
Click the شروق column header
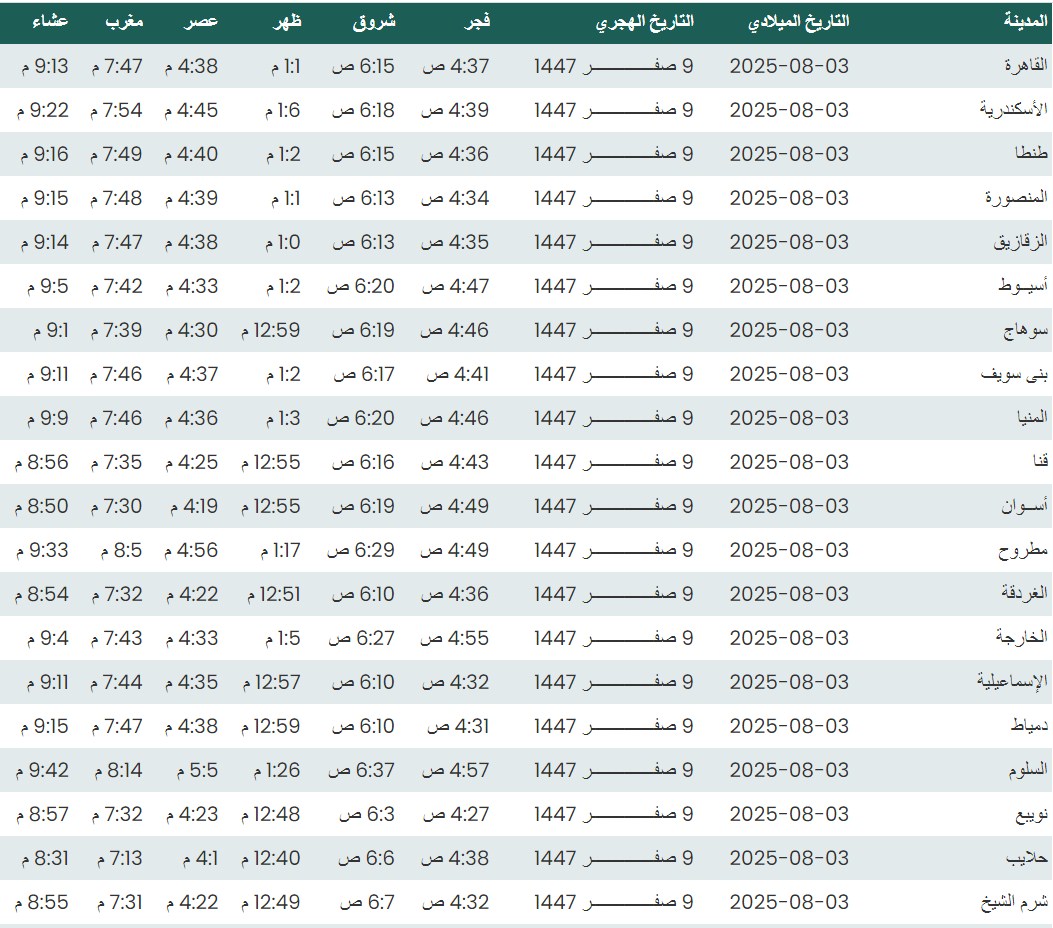pyautogui.click(x=374, y=21)
